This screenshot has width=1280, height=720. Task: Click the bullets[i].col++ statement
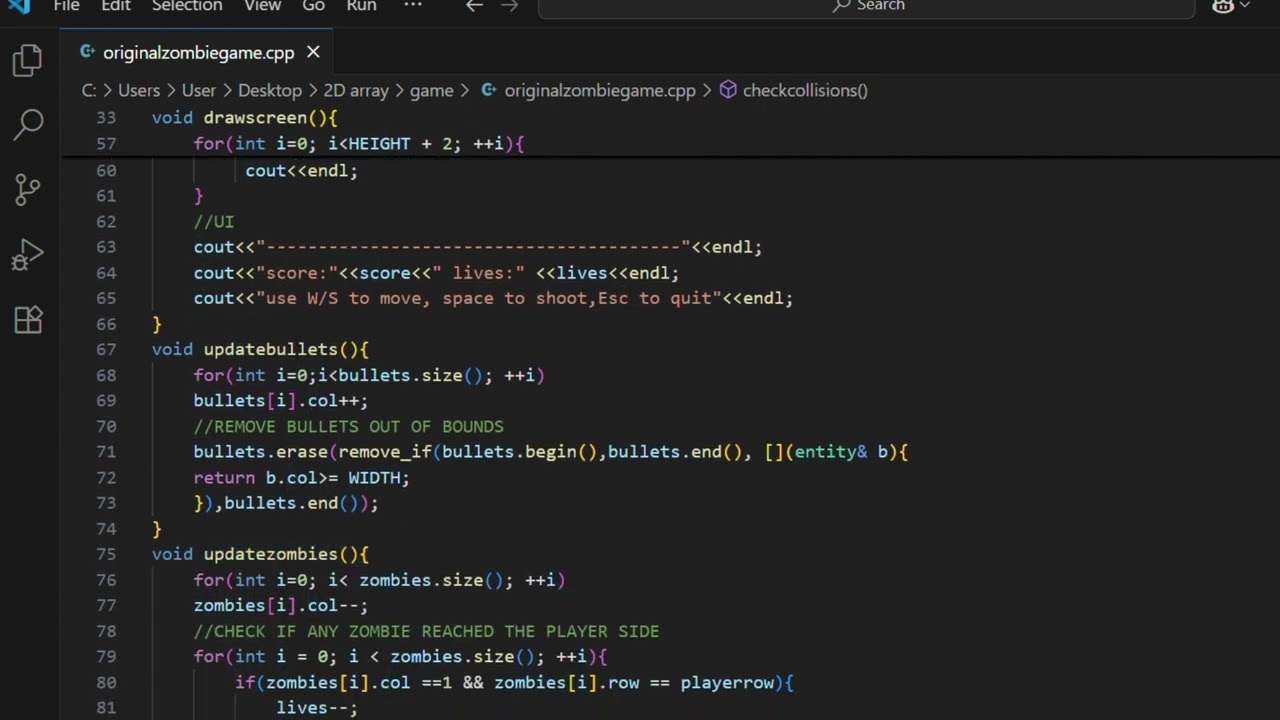point(281,400)
